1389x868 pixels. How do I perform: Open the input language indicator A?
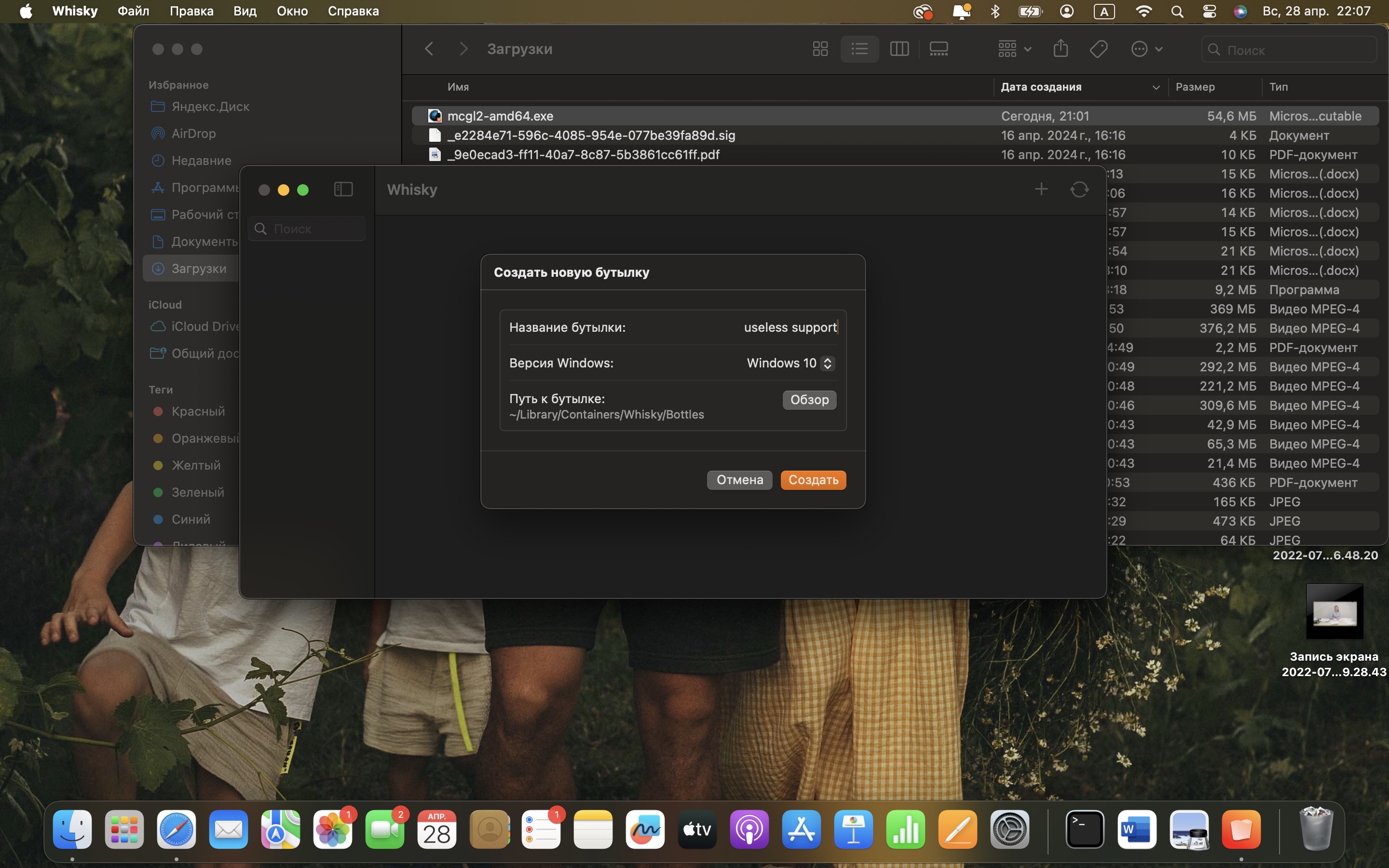1104,12
